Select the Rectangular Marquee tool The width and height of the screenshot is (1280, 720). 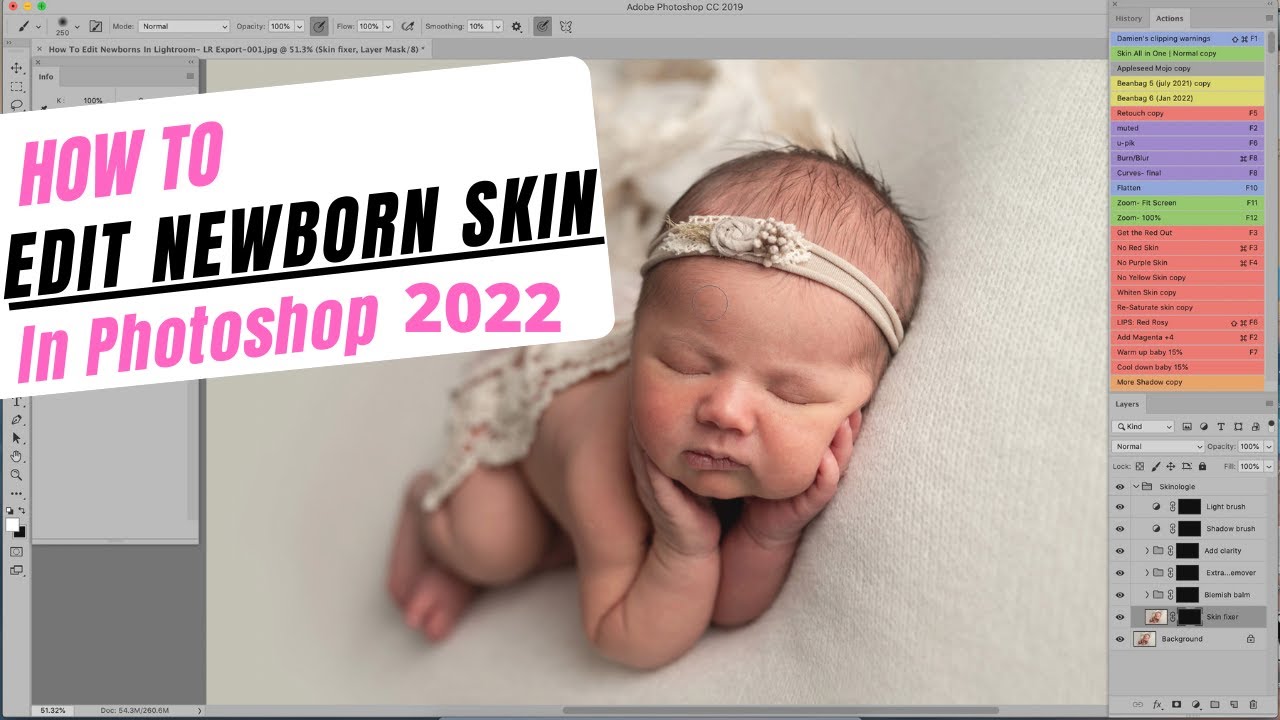[16, 87]
